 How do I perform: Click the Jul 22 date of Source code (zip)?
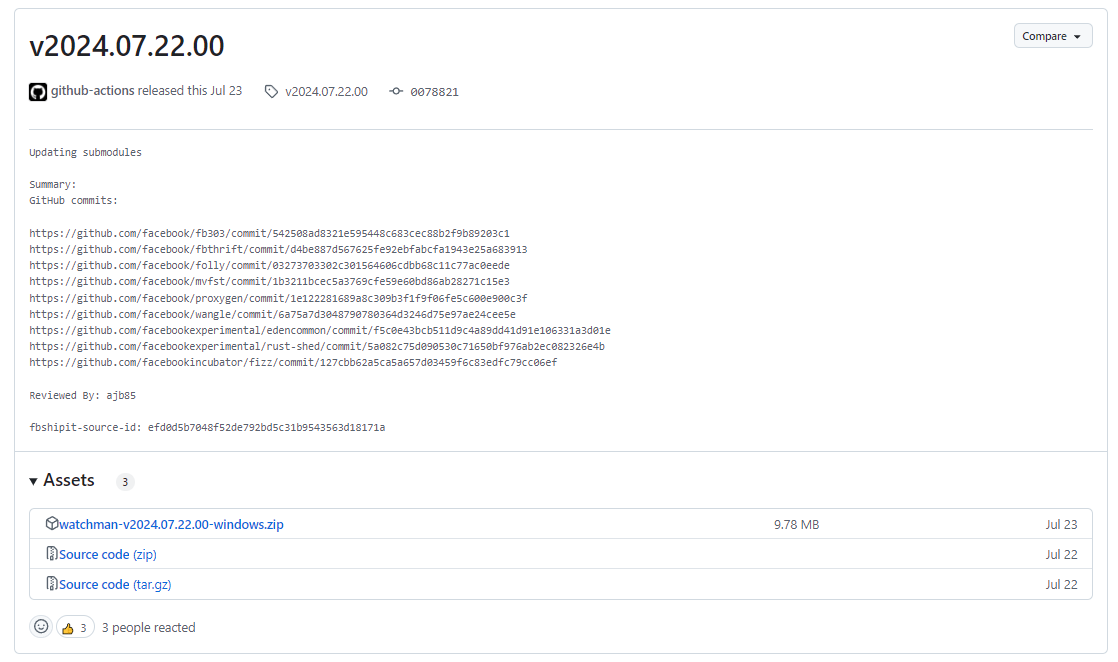[1062, 554]
